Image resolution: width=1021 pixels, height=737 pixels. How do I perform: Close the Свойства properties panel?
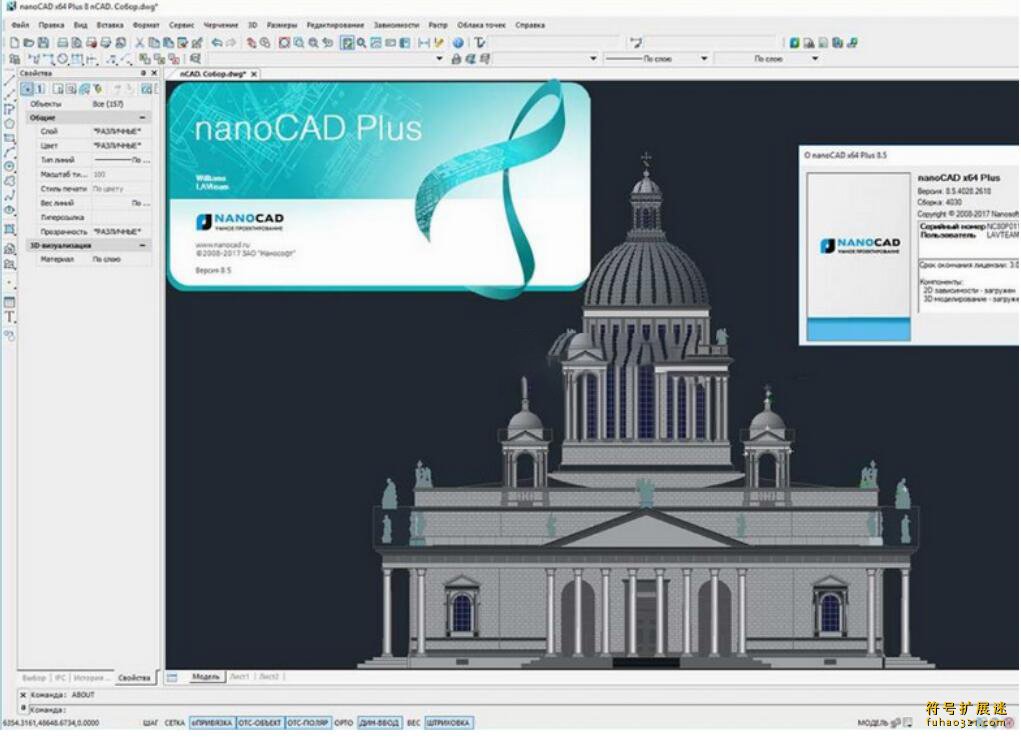154,74
